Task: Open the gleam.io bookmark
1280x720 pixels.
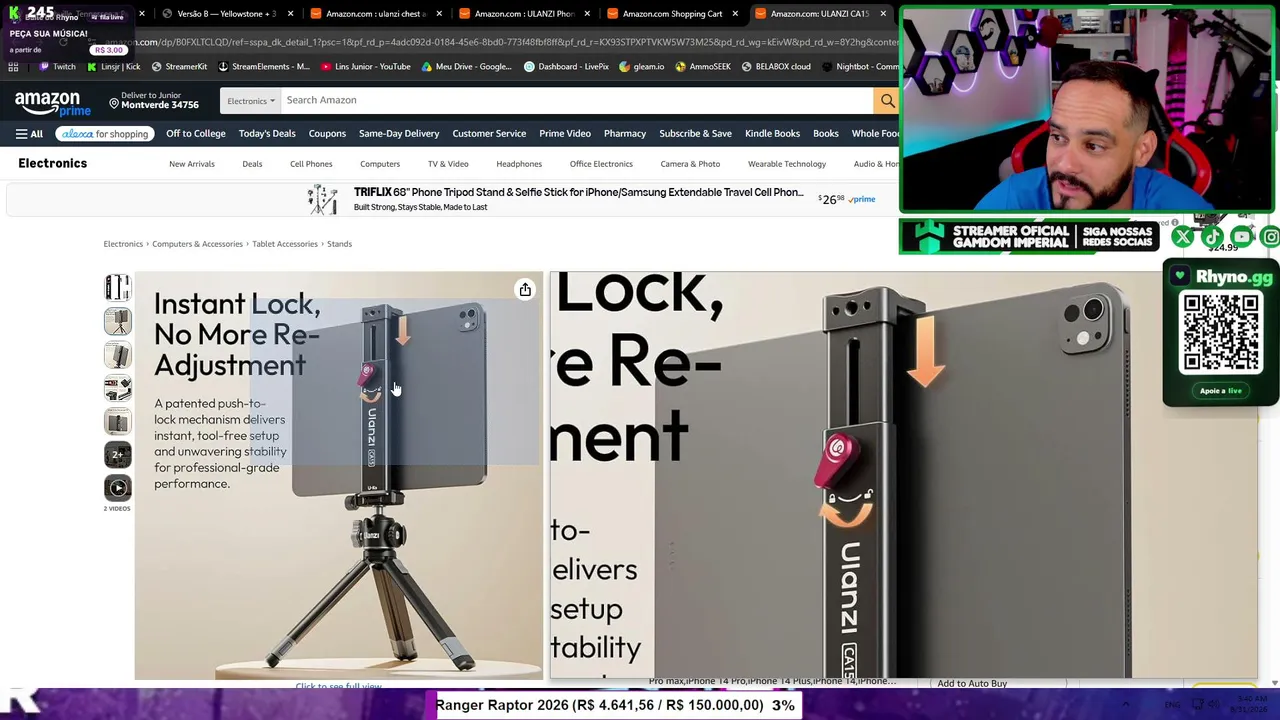Action: pos(642,67)
